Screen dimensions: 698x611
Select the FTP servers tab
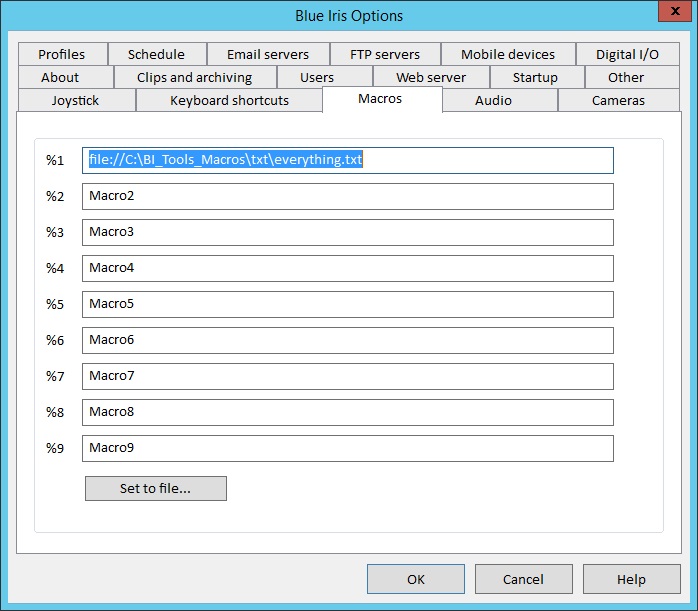385,54
